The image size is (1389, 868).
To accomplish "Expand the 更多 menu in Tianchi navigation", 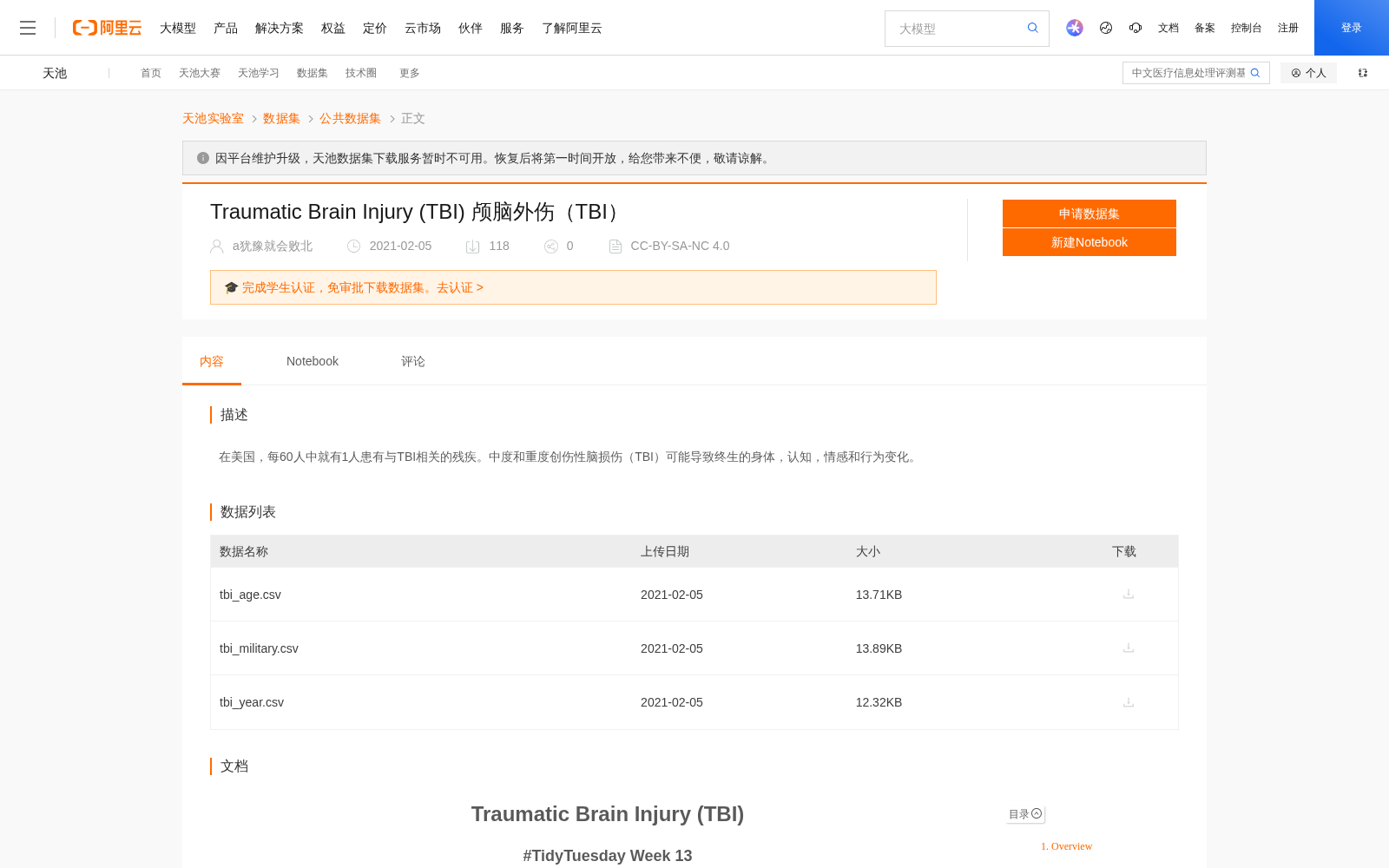I will (410, 73).
